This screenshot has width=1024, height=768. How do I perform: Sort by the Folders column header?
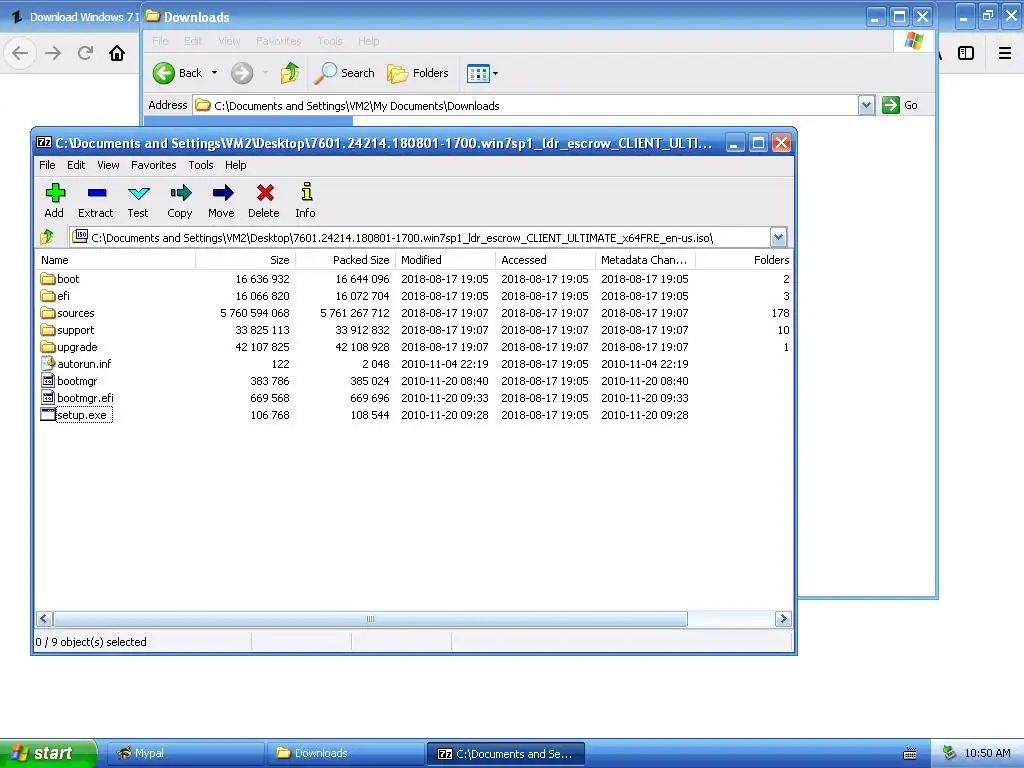(744, 260)
